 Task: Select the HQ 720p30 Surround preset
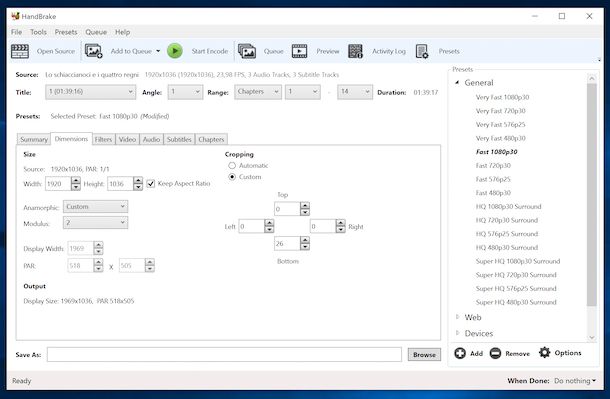(x=507, y=220)
